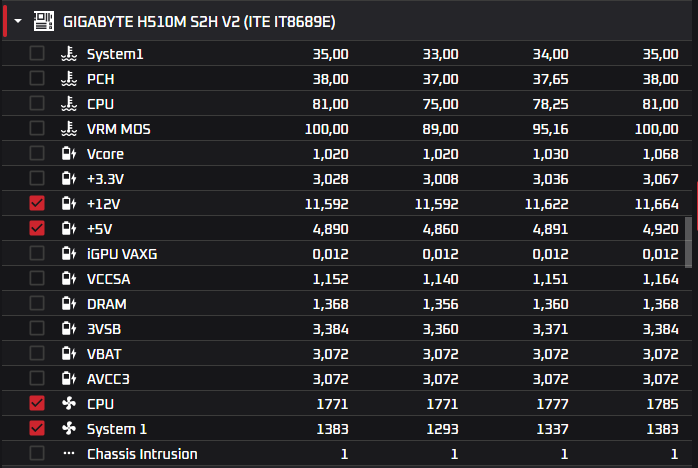Viewport: 698px width, 468px height.
Task: Click the temperature icon next to System1
Action: (69, 54)
